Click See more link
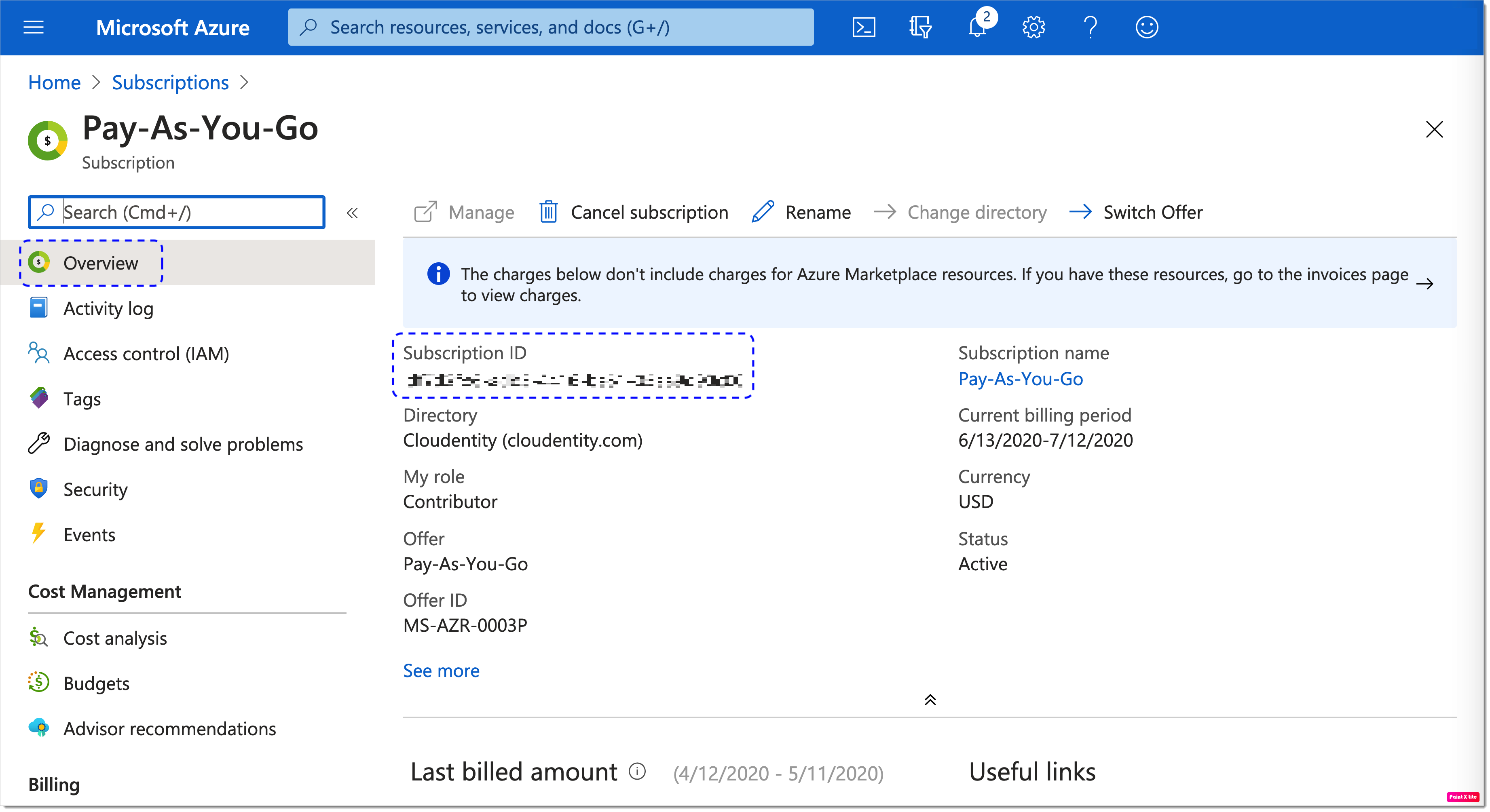1490x812 pixels. click(x=441, y=671)
